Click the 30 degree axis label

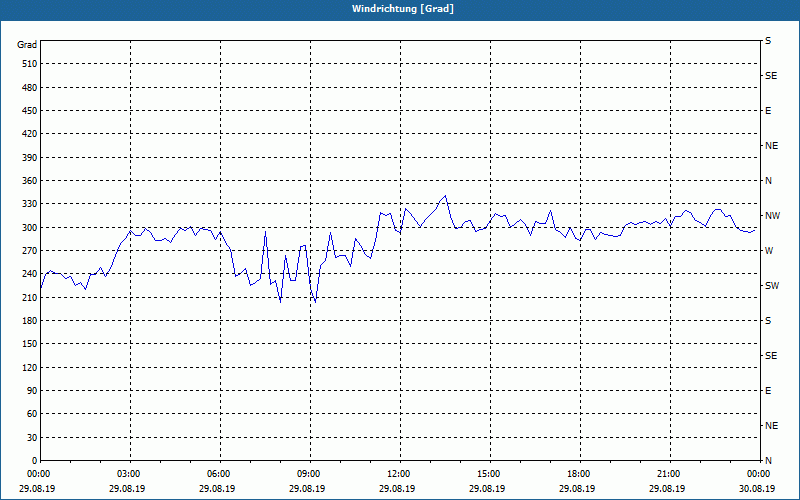click(x=32, y=437)
